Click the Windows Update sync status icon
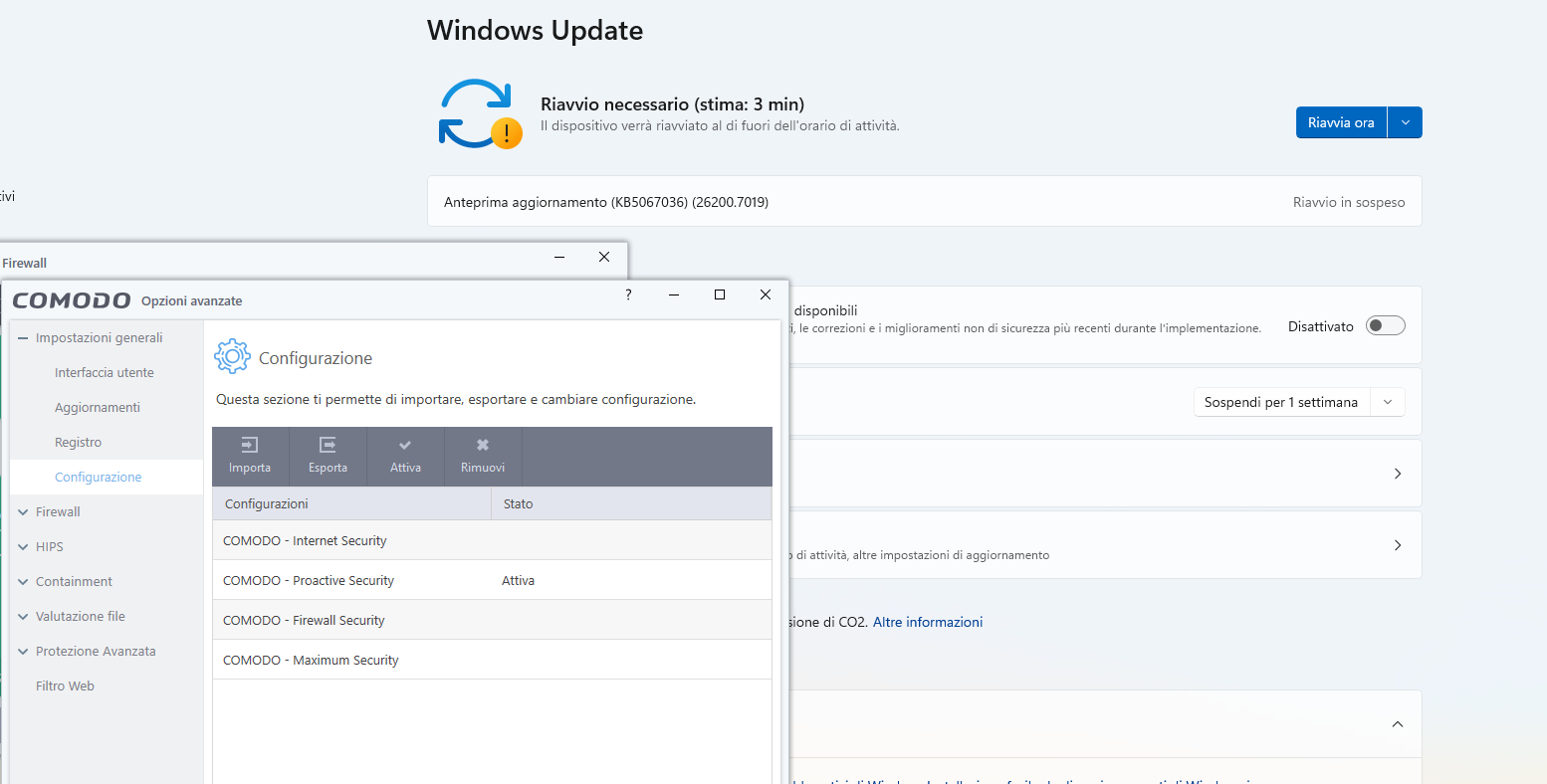This screenshot has width=1547, height=784. pyautogui.click(x=479, y=113)
